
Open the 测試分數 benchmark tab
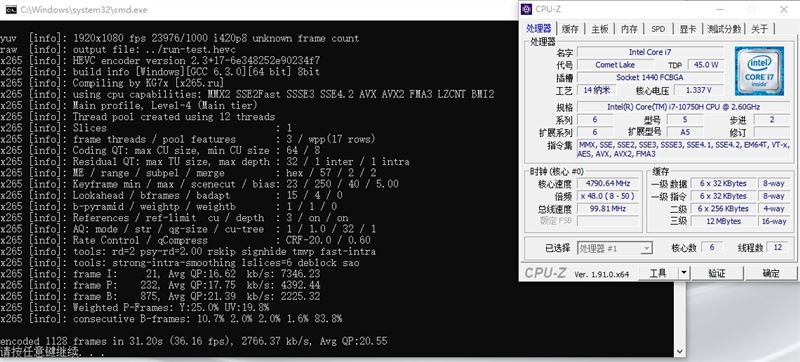point(724,29)
